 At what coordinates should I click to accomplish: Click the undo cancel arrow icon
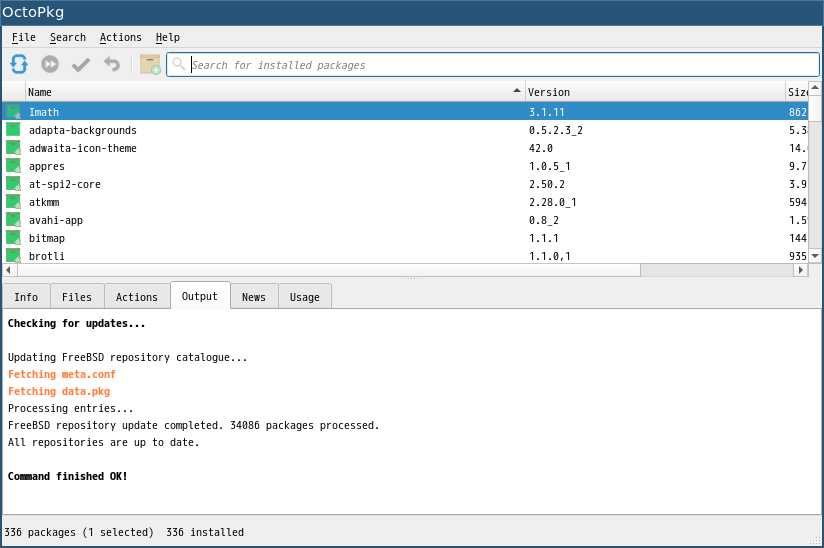112,65
